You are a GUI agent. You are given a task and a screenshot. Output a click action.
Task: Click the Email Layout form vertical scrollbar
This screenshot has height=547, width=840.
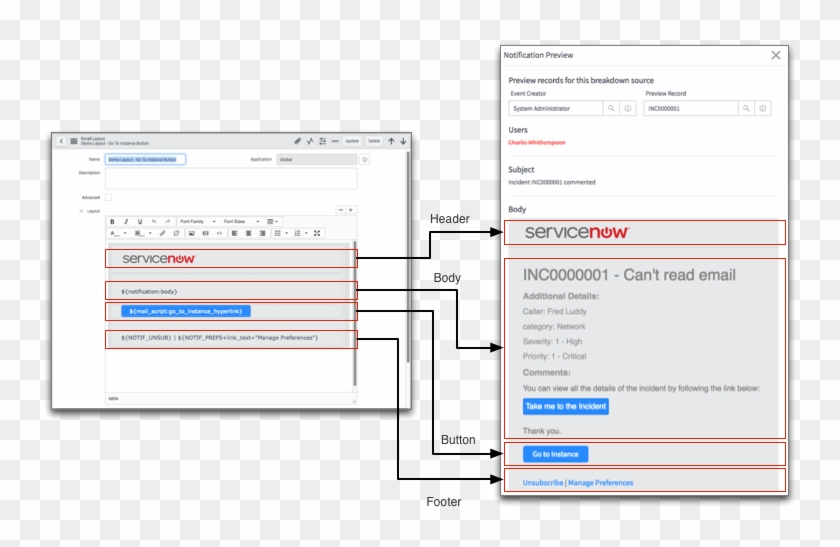(x=408, y=257)
